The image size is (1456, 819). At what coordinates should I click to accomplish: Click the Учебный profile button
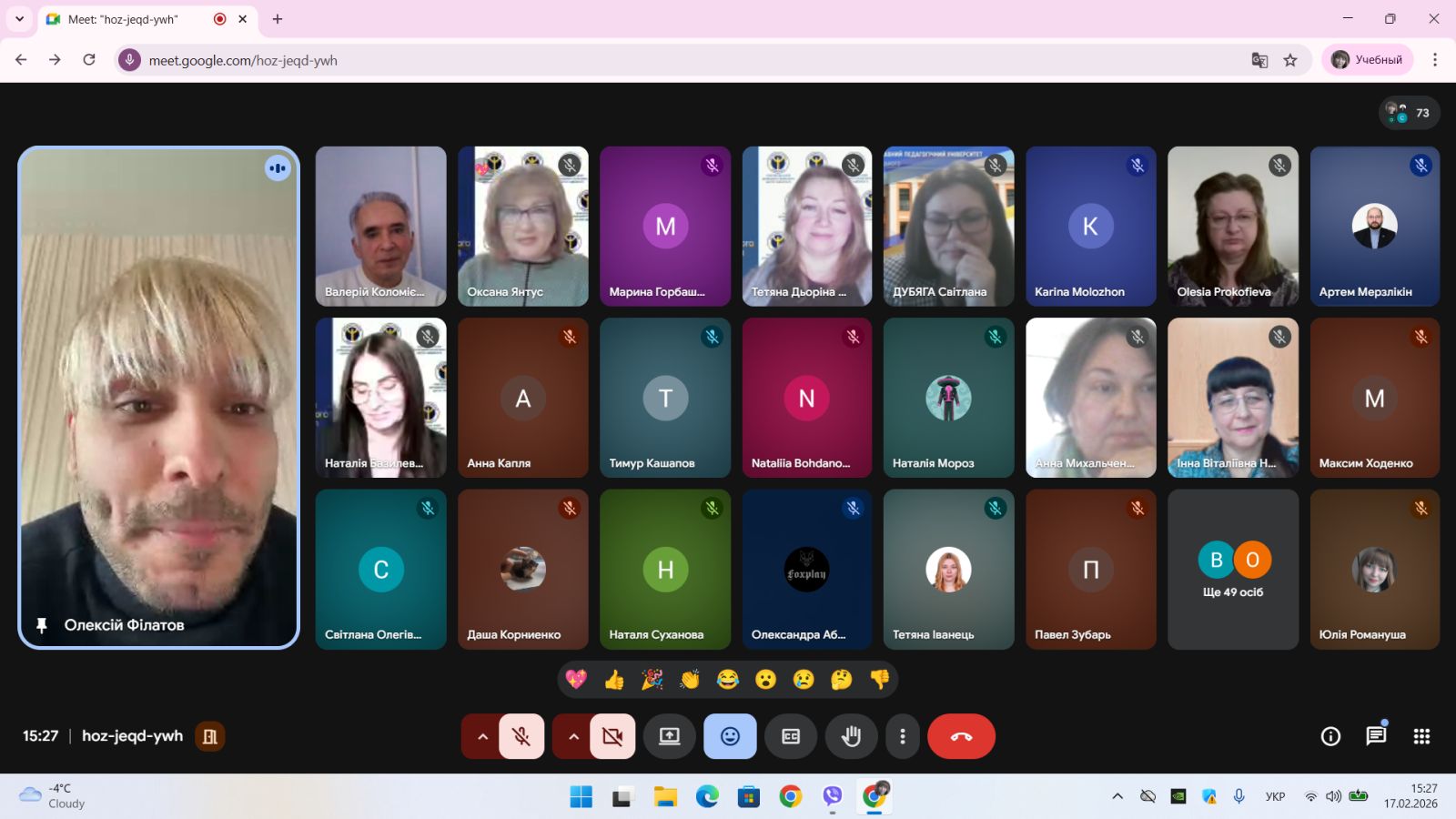point(1367,60)
